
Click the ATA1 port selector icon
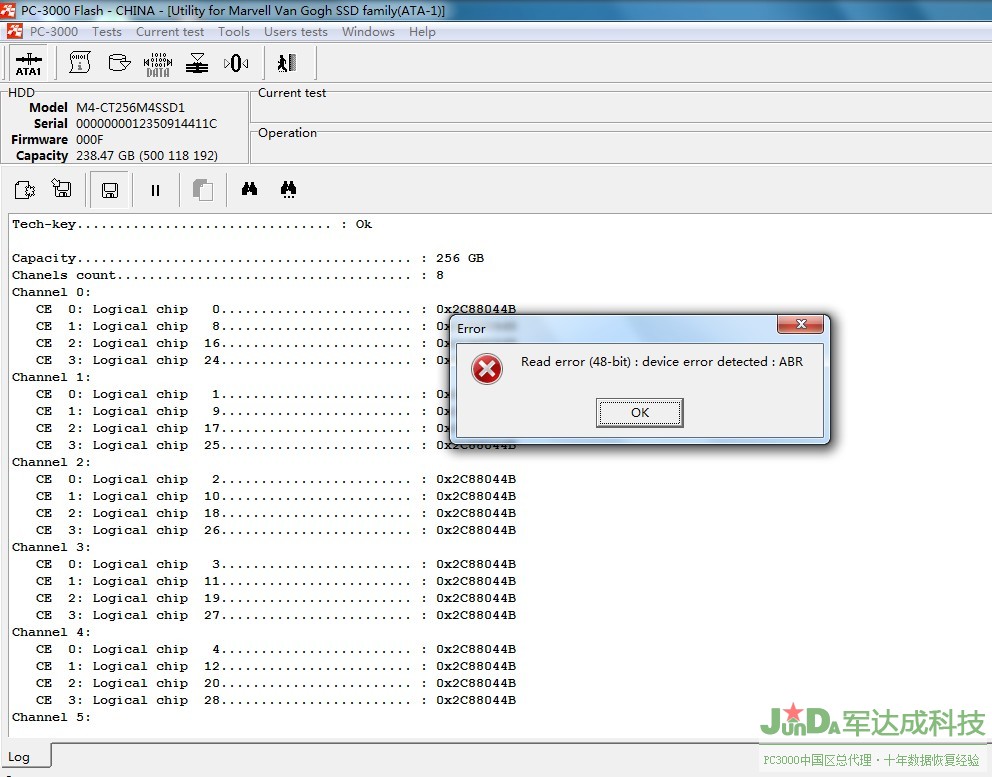[28, 63]
